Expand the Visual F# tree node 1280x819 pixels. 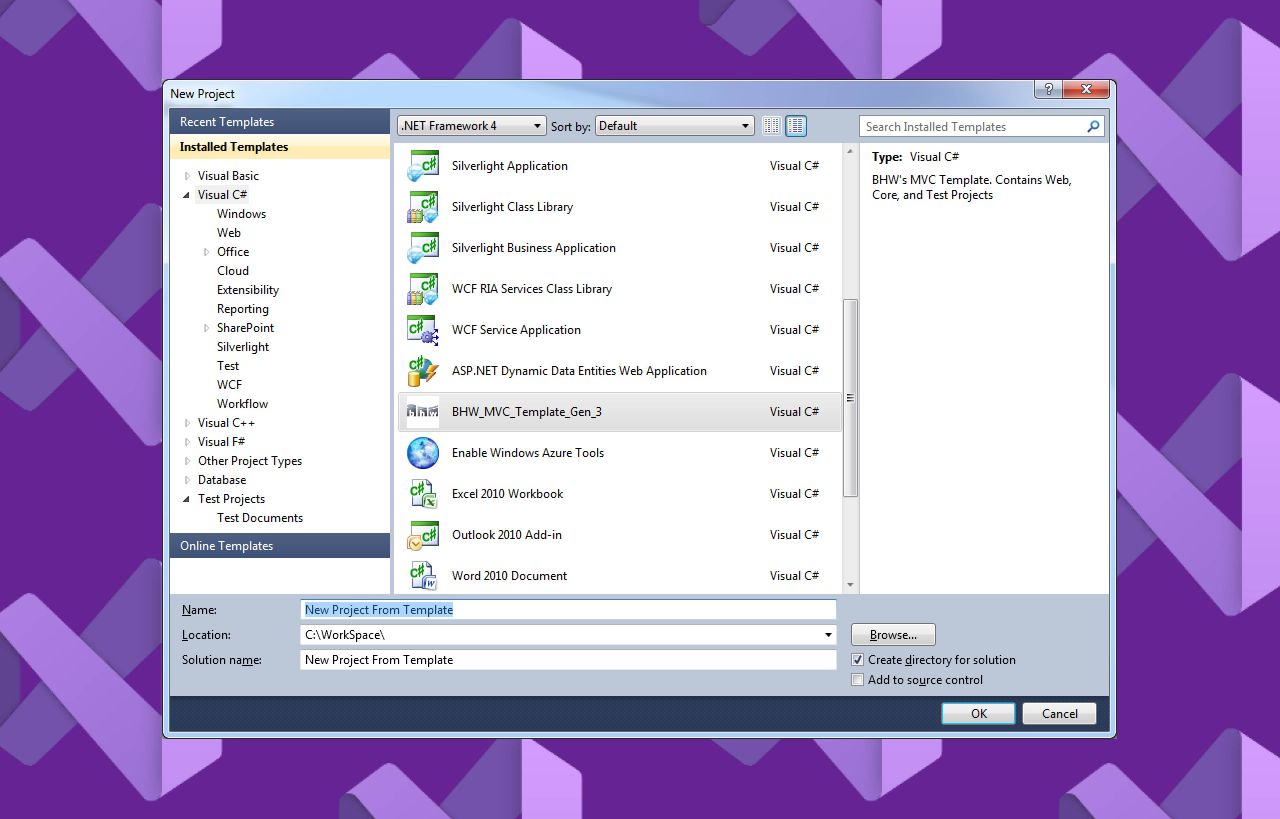(x=187, y=442)
